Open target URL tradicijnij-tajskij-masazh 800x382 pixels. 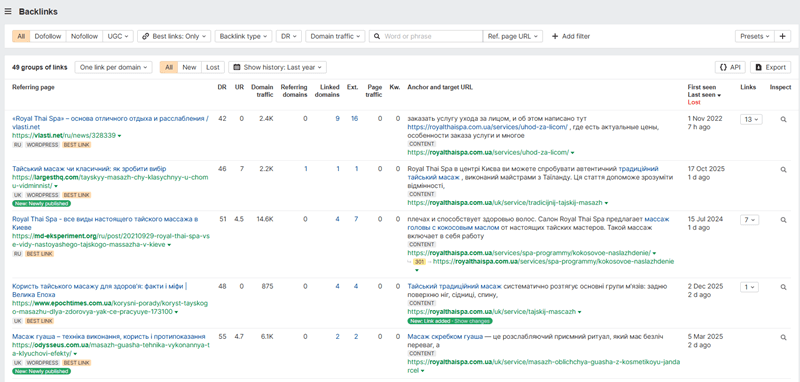click(x=505, y=202)
